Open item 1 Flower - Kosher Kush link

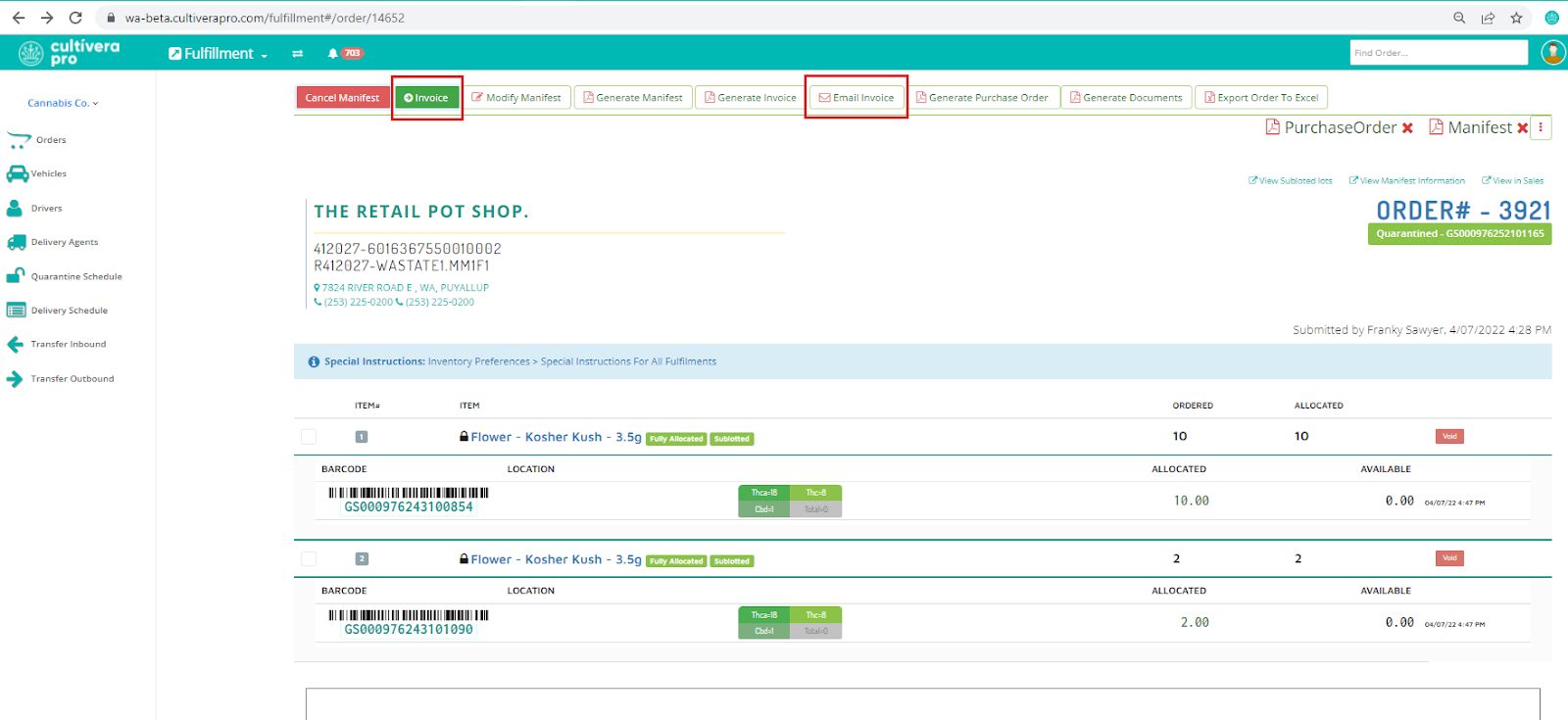pyautogui.click(x=556, y=438)
